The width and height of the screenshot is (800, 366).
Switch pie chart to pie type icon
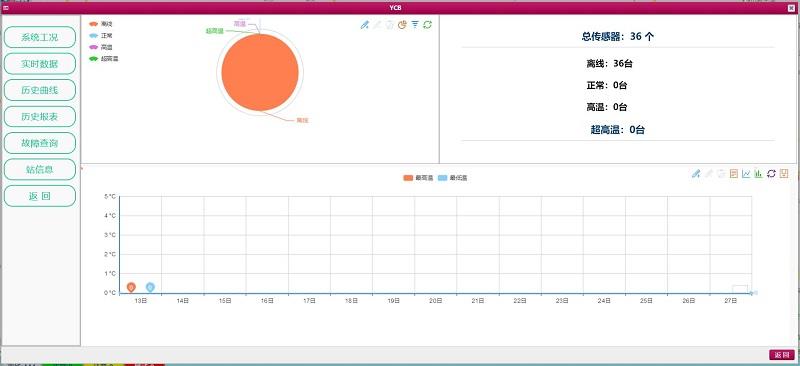pos(402,25)
